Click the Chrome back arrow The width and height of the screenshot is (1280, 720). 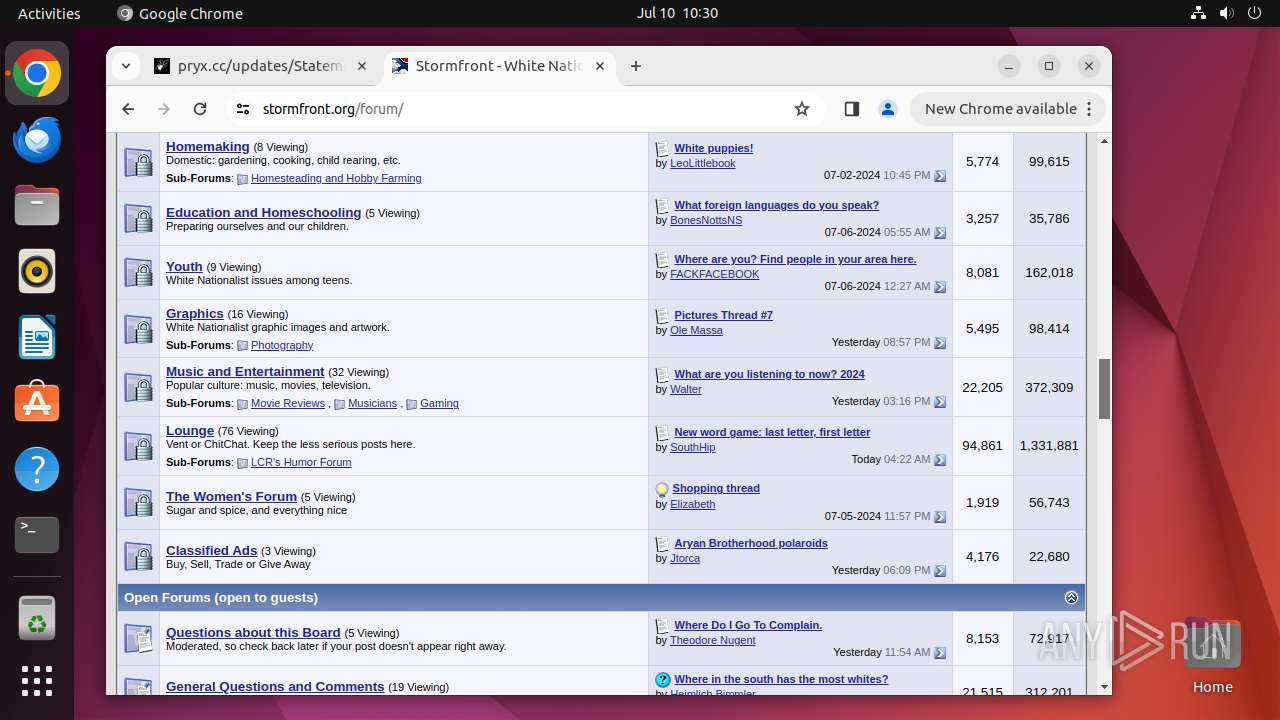[128, 109]
